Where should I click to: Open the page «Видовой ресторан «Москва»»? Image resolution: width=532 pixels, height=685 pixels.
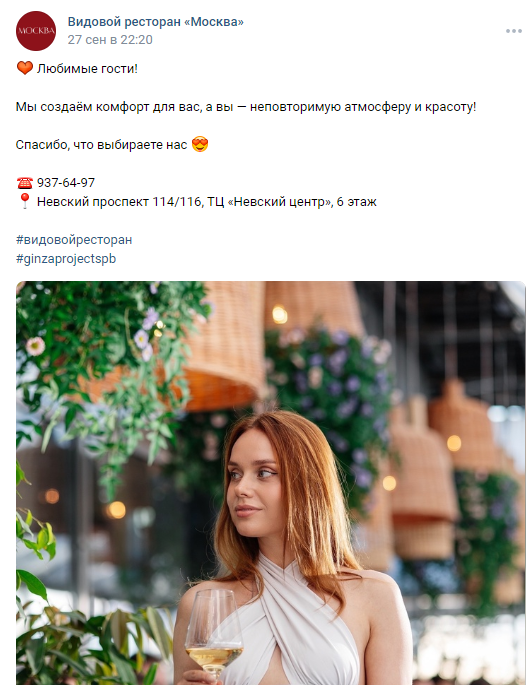coord(155,21)
